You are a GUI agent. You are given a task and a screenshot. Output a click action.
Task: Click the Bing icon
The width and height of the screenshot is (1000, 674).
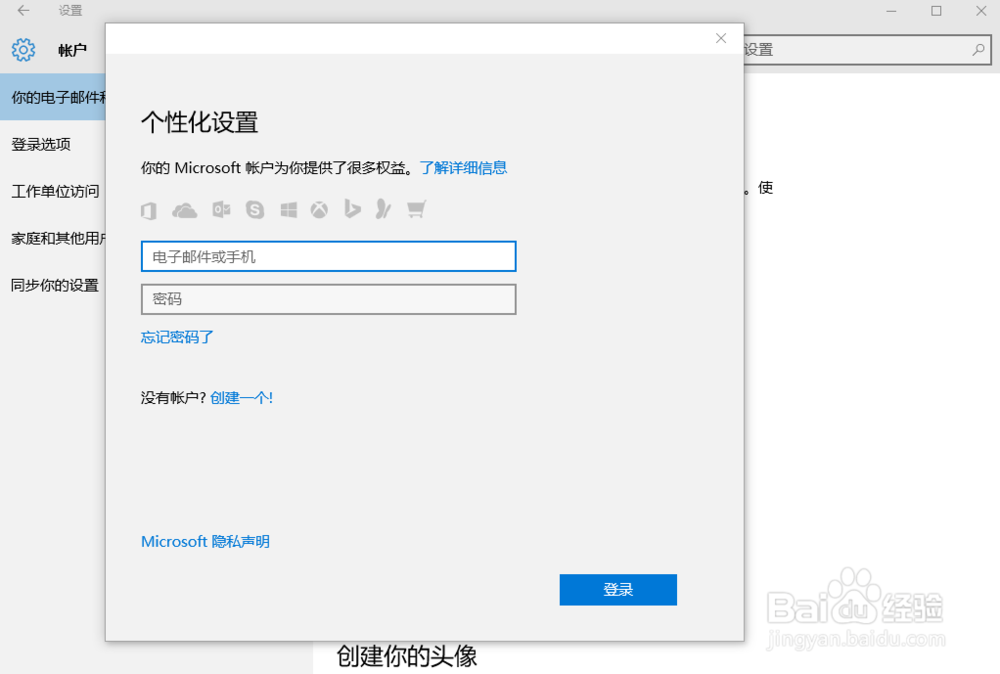[x=352, y=210]
